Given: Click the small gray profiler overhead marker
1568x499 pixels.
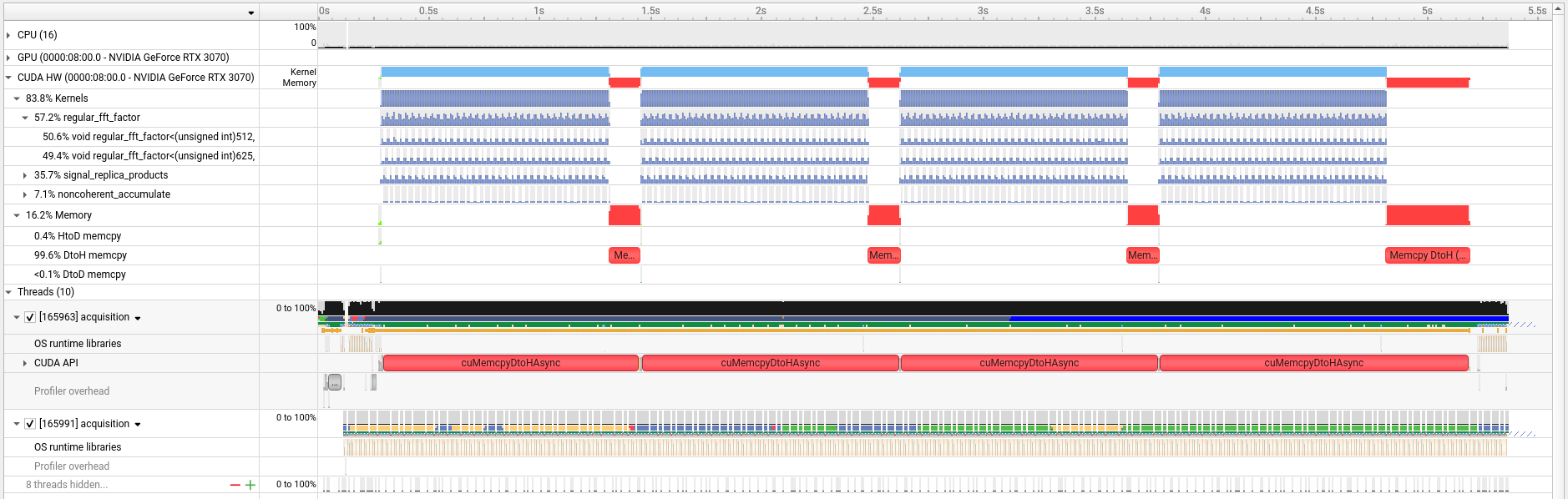Looking at the screenshot, I should 335,382.
